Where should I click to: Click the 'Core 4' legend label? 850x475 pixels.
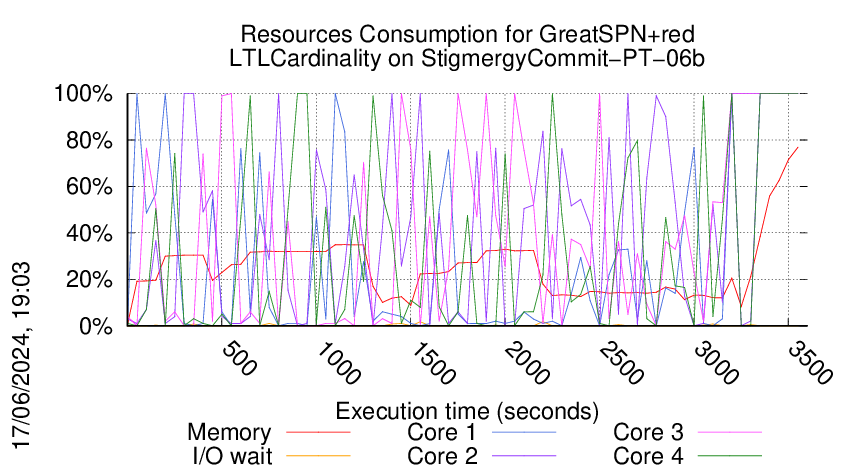point(648,456)
